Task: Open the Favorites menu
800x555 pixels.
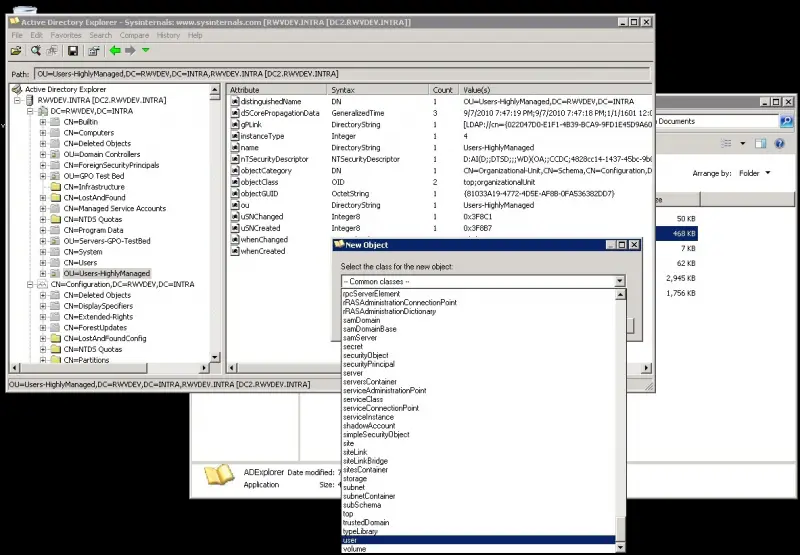Action: [x=66, y=35]
